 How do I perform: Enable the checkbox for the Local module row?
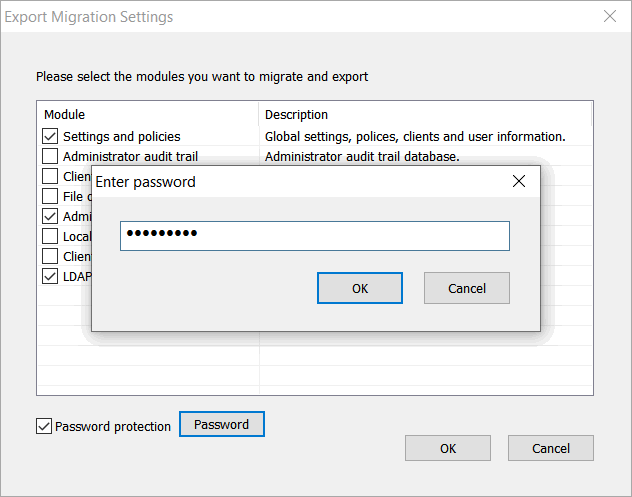point(50,236)
